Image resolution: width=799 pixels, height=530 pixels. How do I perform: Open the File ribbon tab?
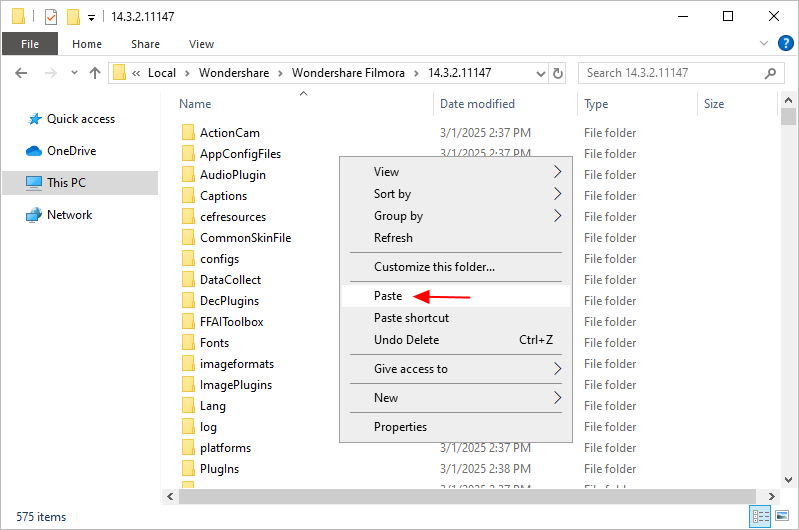tap(30, 44)
